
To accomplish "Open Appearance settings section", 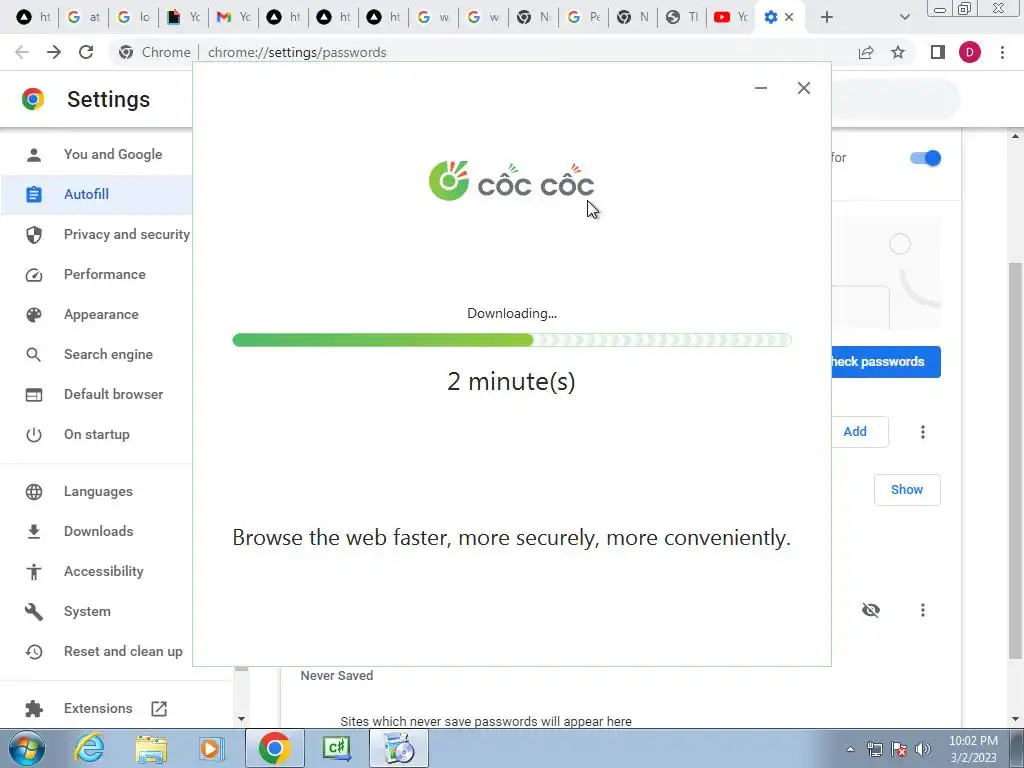I will click(x=101, y=315).
